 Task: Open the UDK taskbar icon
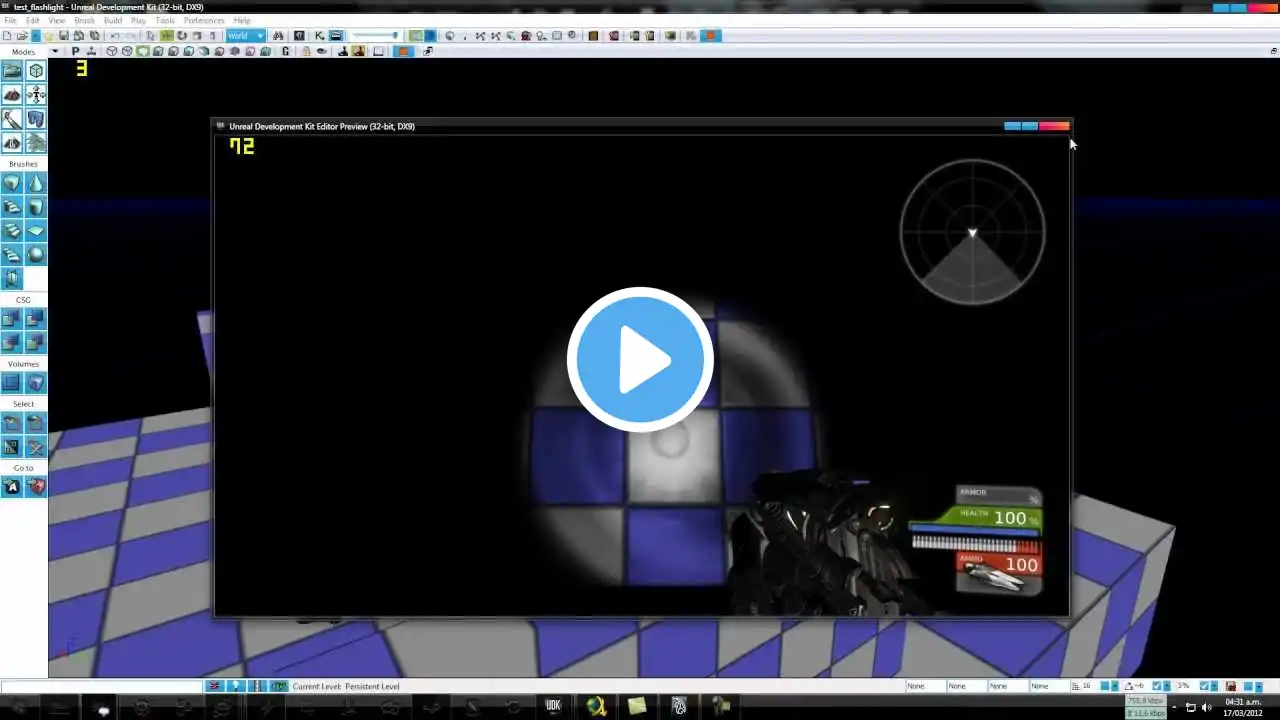(x=553, y=706)
